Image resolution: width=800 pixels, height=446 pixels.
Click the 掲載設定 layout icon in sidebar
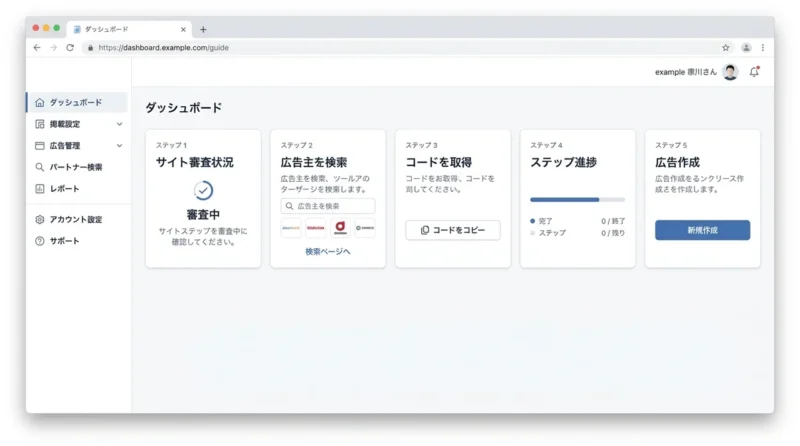40,124
